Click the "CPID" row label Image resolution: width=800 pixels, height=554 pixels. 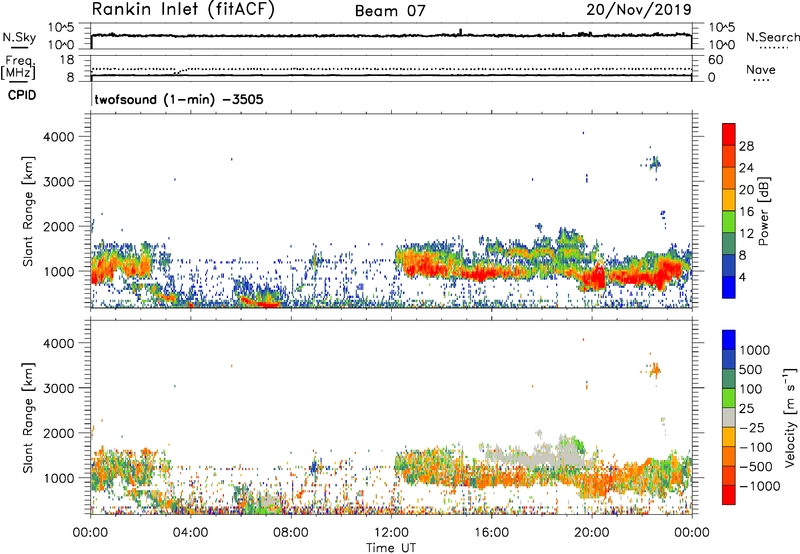pos(22,95)
